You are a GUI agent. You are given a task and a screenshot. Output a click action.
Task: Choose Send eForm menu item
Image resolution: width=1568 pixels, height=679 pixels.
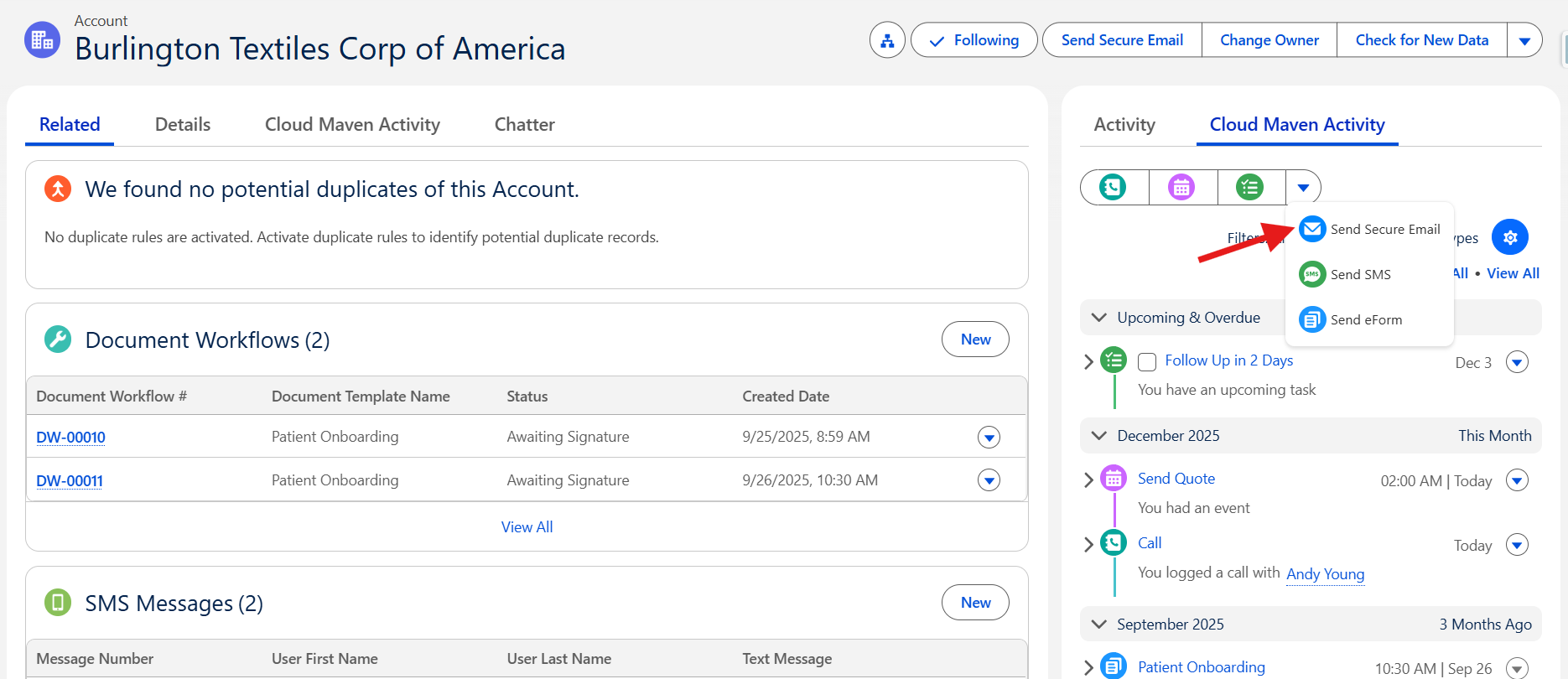[x=1369, y=319]
